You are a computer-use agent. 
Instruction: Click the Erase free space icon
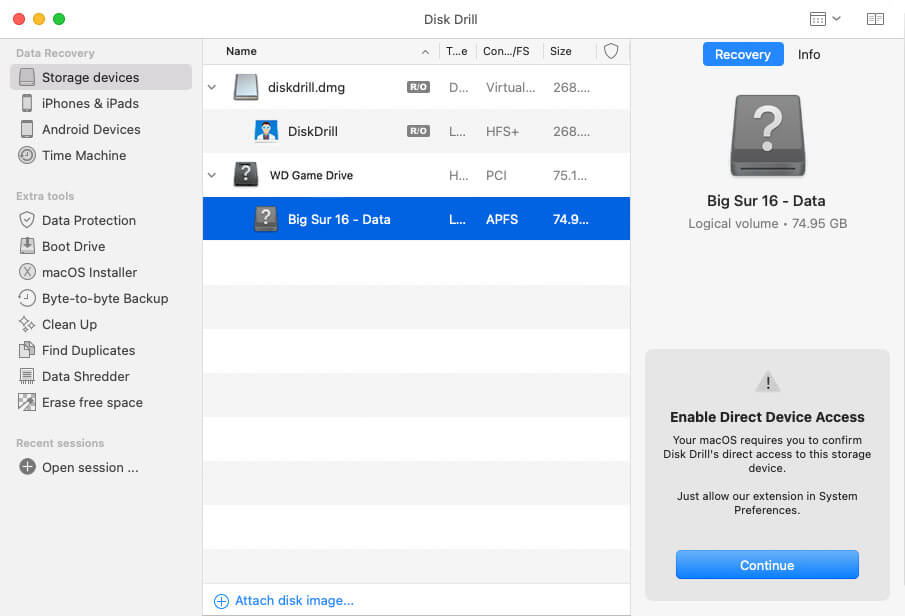click(x=27, y=402)
